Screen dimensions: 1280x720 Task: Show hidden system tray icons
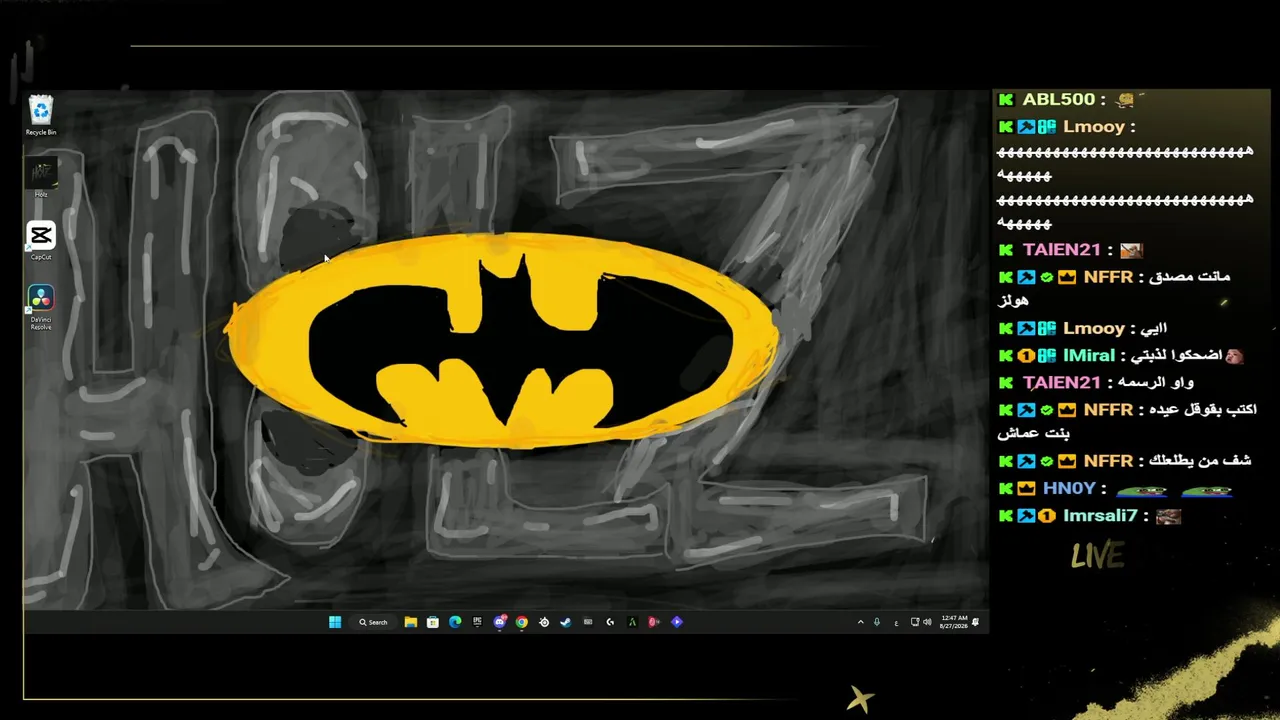(x=861, y=622)
